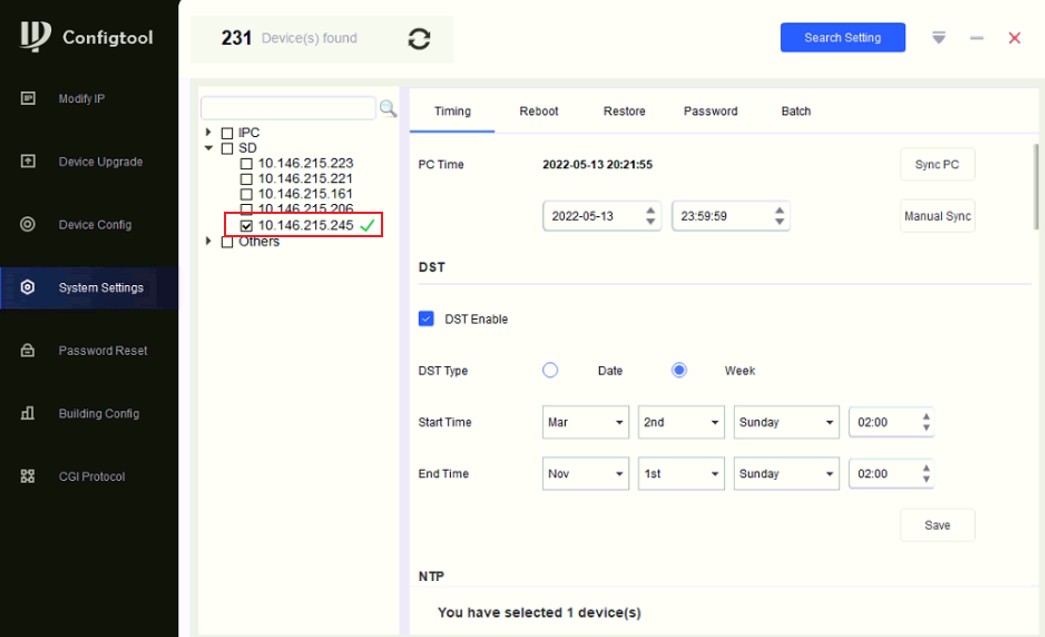The width and height of the screenshot is (1045, 637).
Task: Tick checkbox for 10.146.215.223
Action: (247, 163)
